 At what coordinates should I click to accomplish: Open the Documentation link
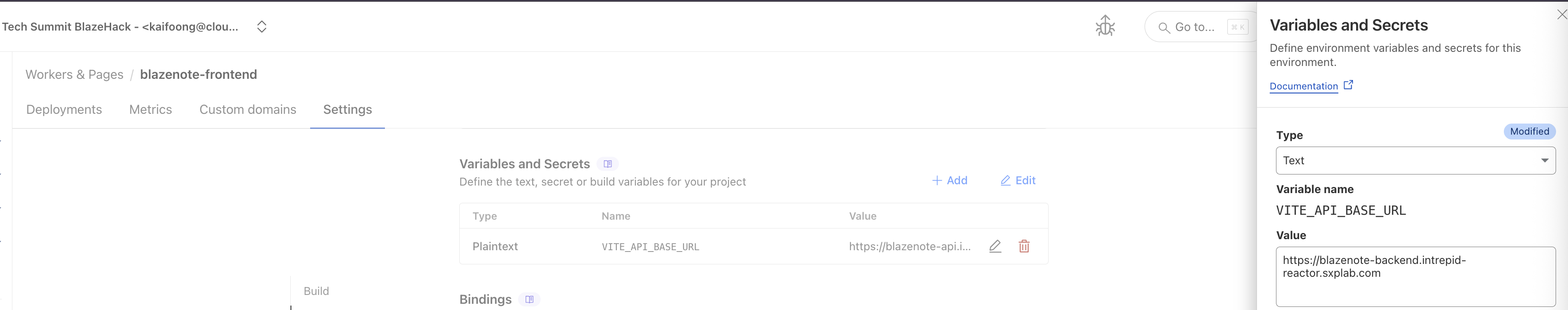pyautogui.click(x=1303, y=86)
